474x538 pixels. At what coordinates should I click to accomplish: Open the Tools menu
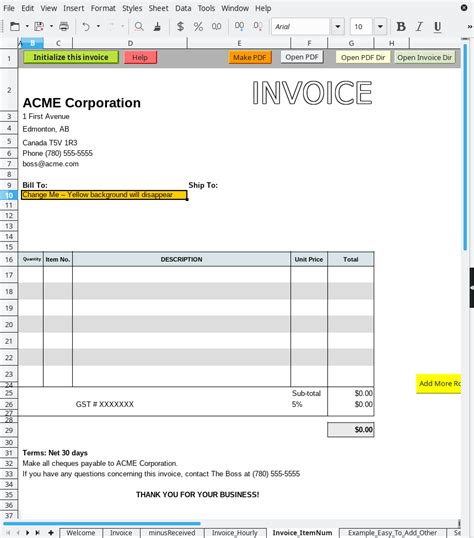pyautogui.click(x=206, y=8)
